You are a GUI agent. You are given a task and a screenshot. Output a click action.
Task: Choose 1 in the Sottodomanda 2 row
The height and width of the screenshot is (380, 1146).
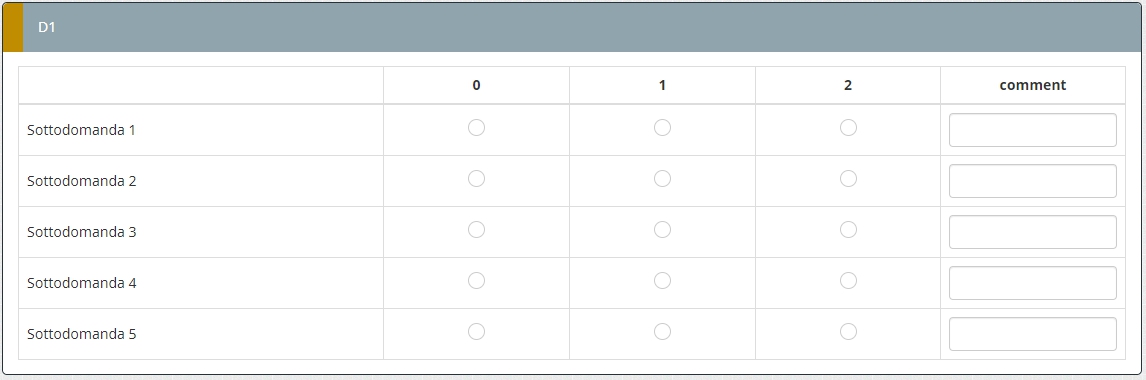(662, 179)
